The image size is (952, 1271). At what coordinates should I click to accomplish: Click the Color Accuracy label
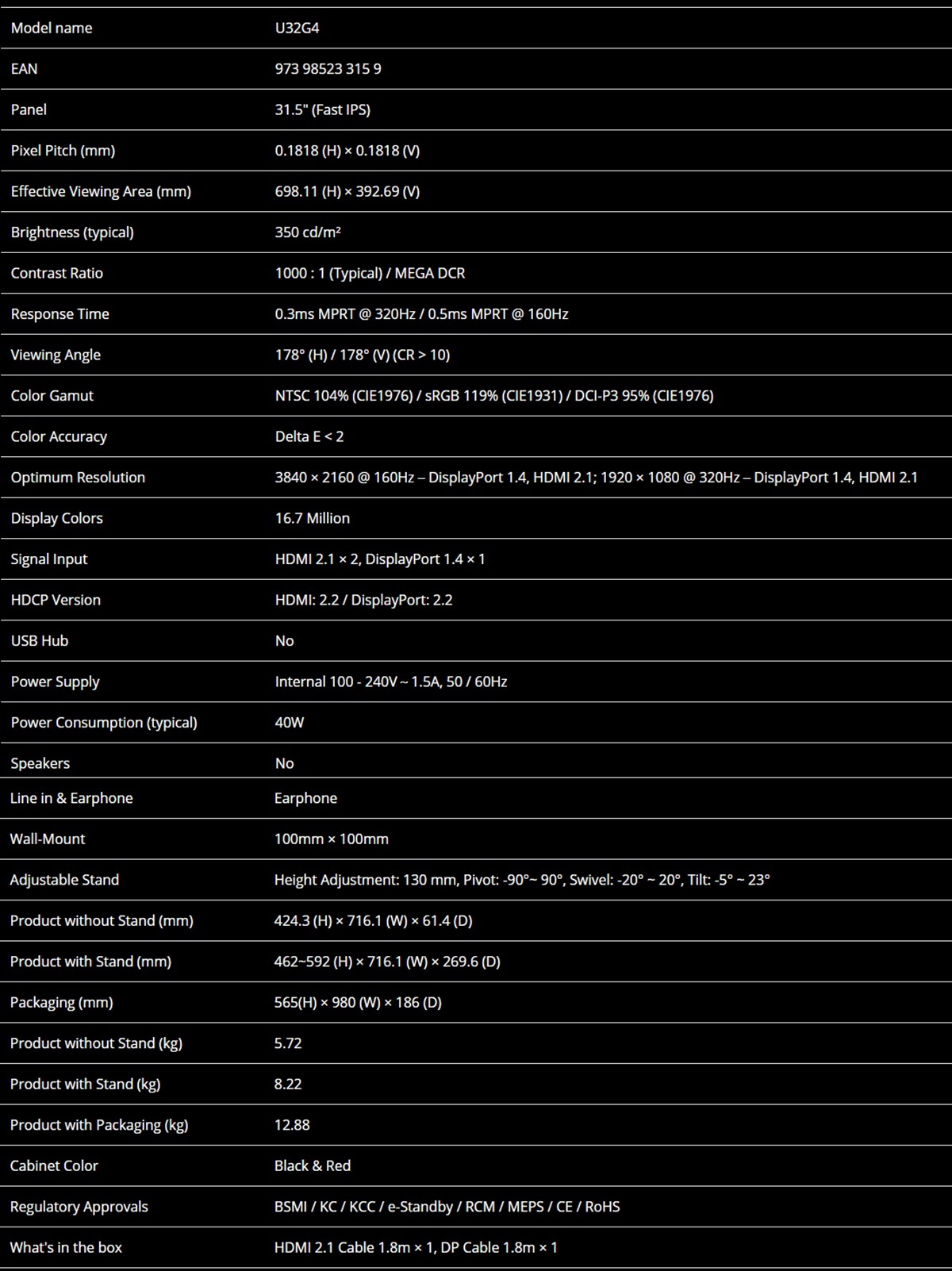pos(59,436)
